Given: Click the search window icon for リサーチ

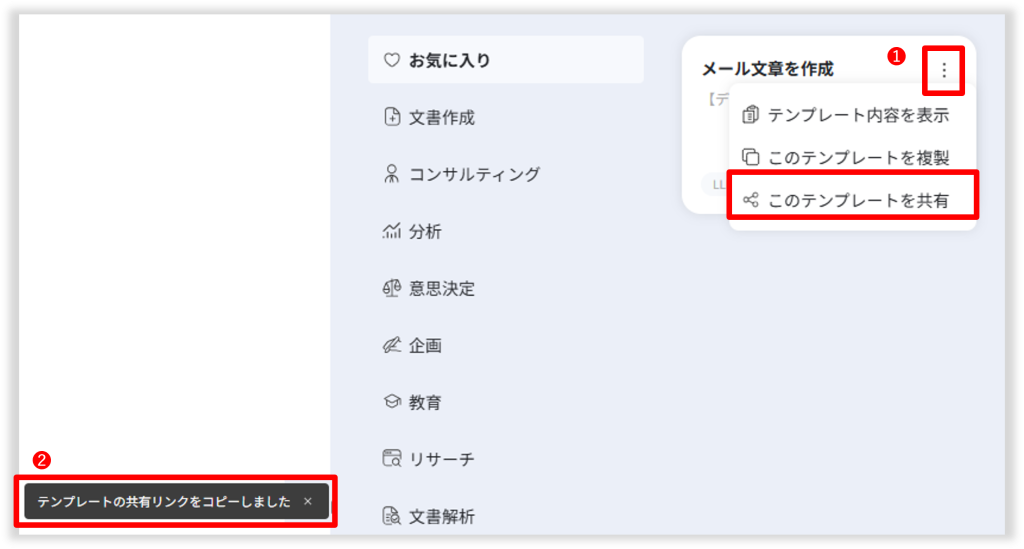Looking at the screenshot, I should click(392, 460).
